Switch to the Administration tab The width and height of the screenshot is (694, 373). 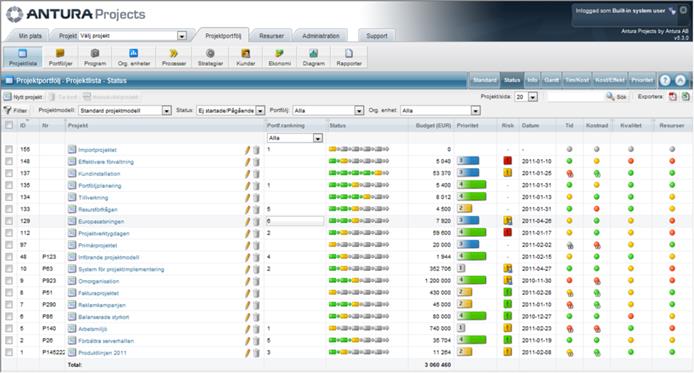pos(321,36)
